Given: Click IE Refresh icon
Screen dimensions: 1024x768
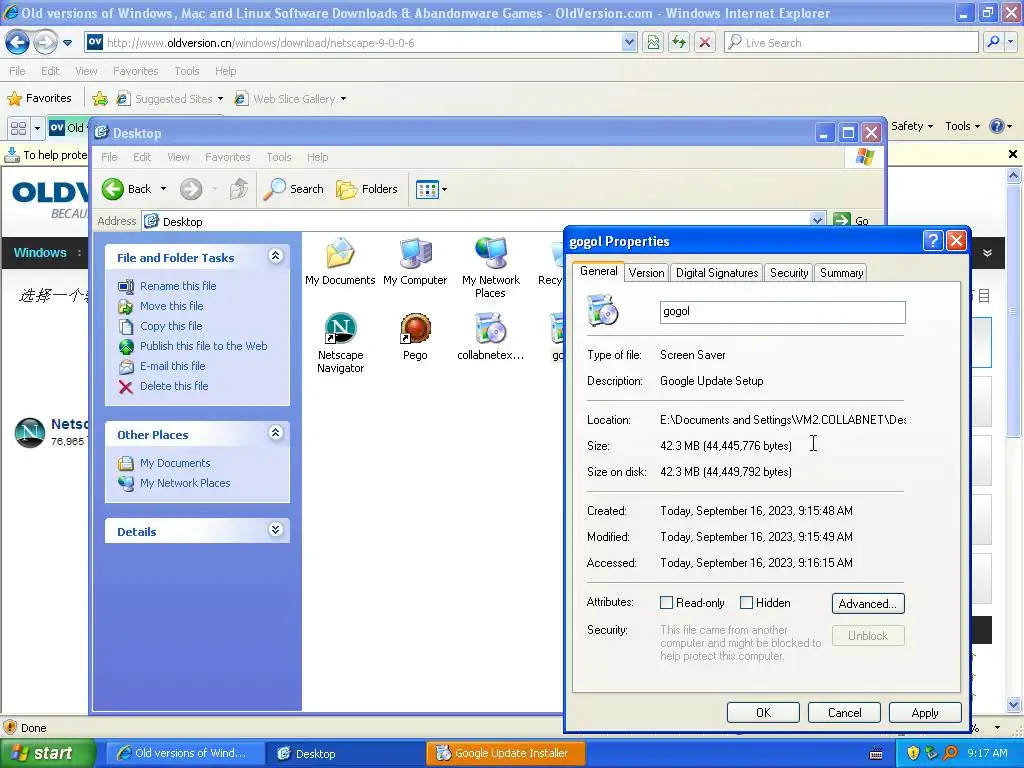Looking at the screenshot, I should 679,42.
